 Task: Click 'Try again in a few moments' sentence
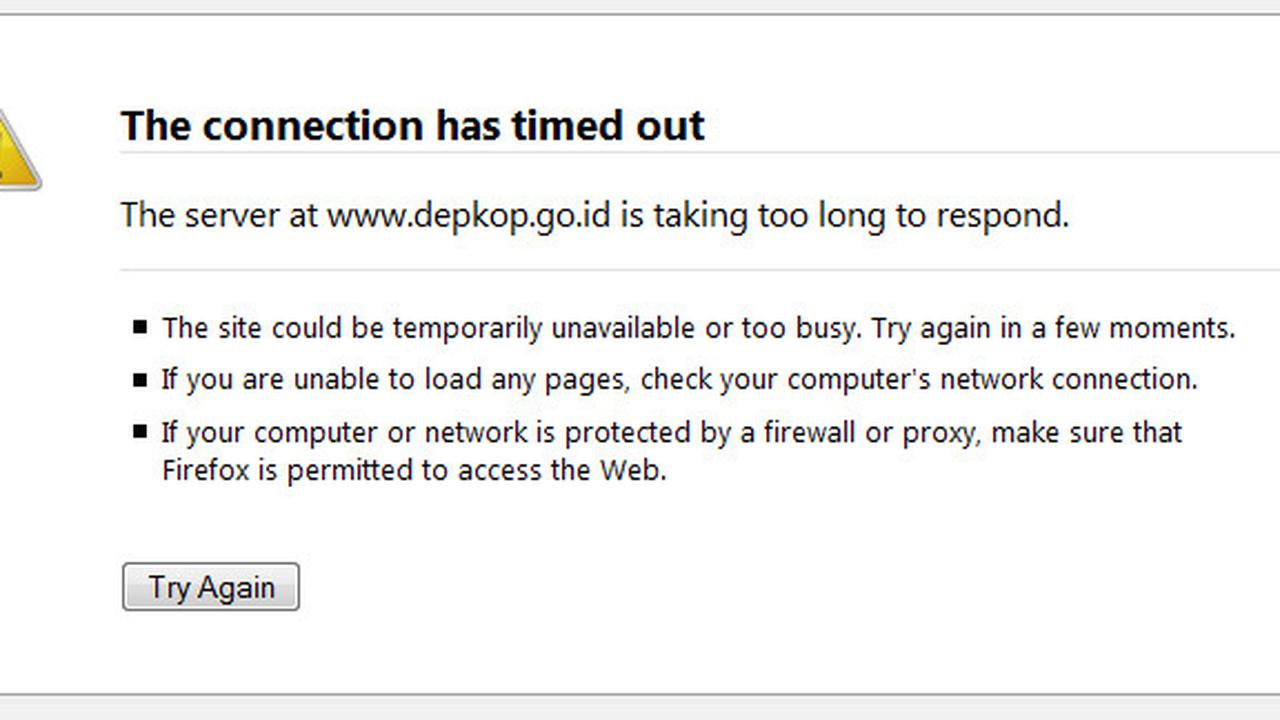click(1054, 328)
